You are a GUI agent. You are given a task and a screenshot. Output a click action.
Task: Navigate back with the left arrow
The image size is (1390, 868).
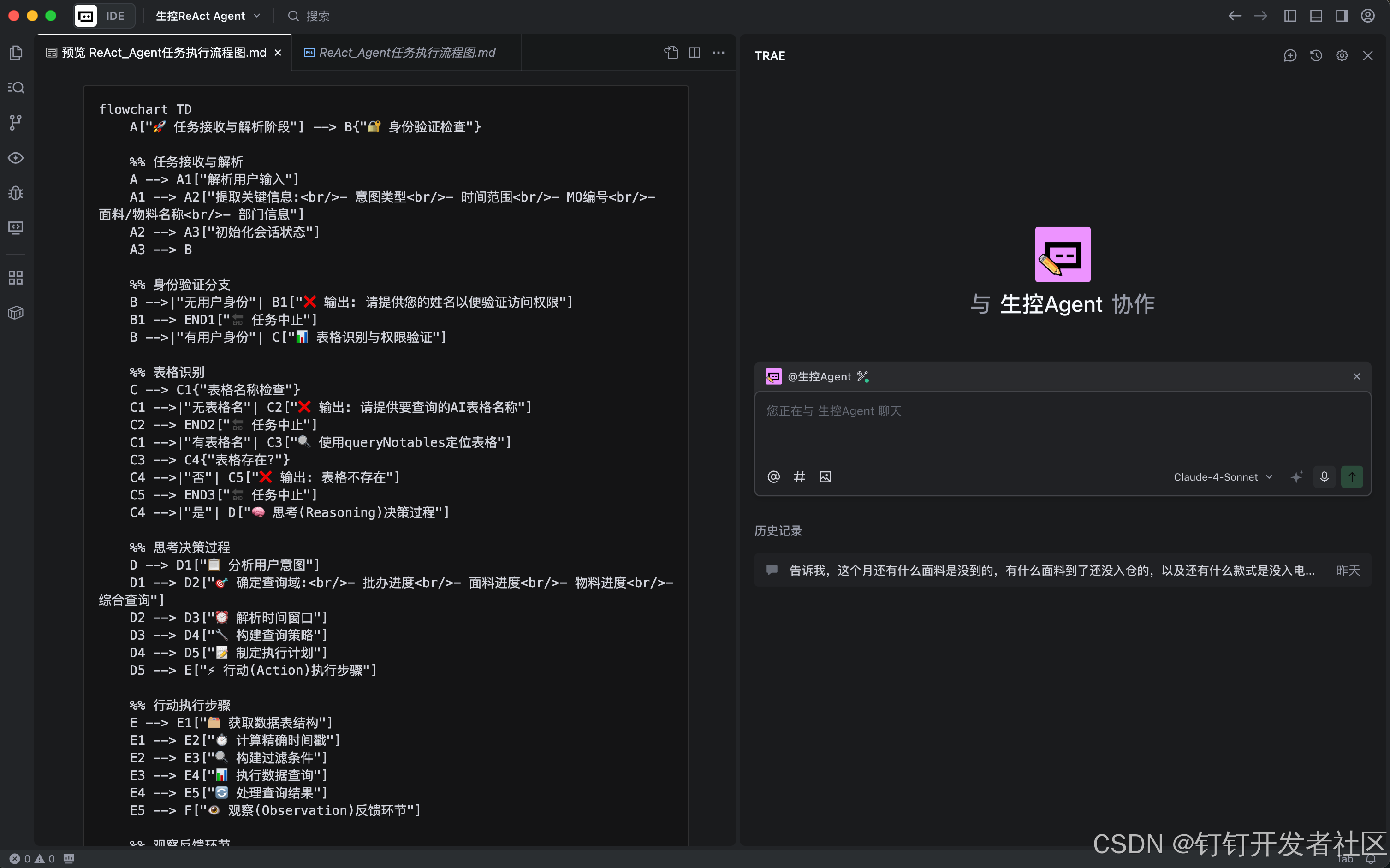[x=1235, y=16]
